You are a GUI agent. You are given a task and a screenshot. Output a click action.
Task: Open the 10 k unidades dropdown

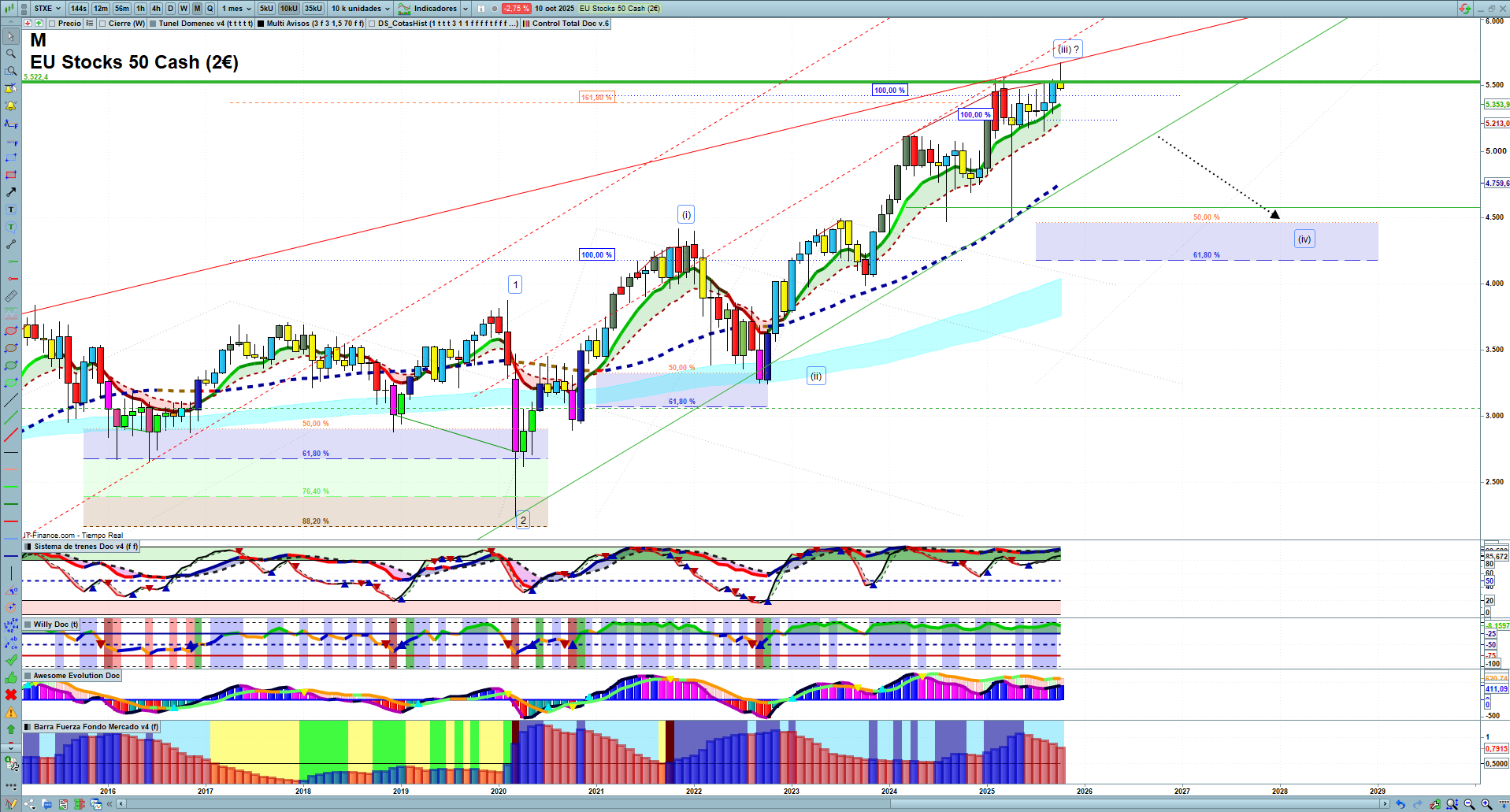click(x=360, y=9)
